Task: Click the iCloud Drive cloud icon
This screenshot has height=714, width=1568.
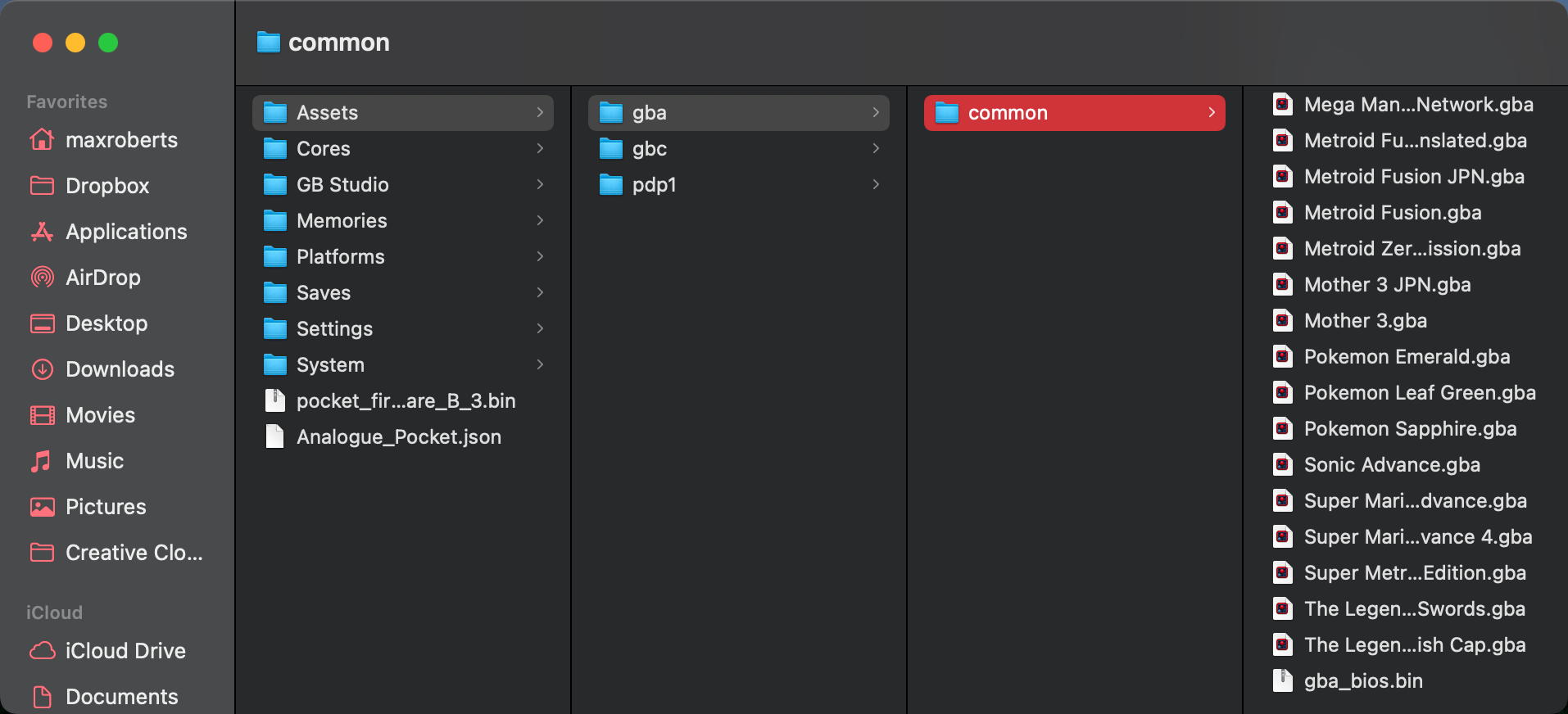Action: tap(42, 651)
